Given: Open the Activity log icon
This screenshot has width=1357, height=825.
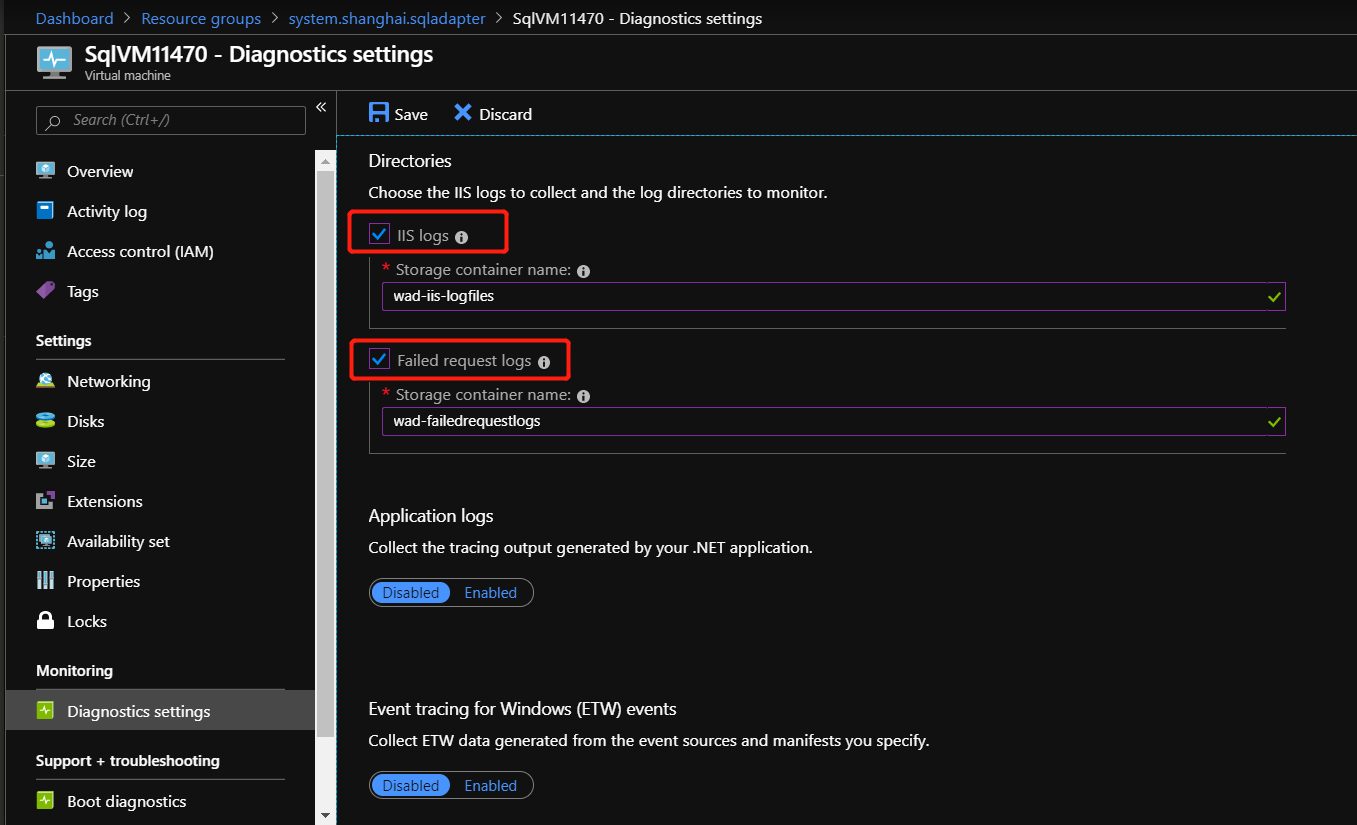Looking at the screenshot, I should point(46,211).
